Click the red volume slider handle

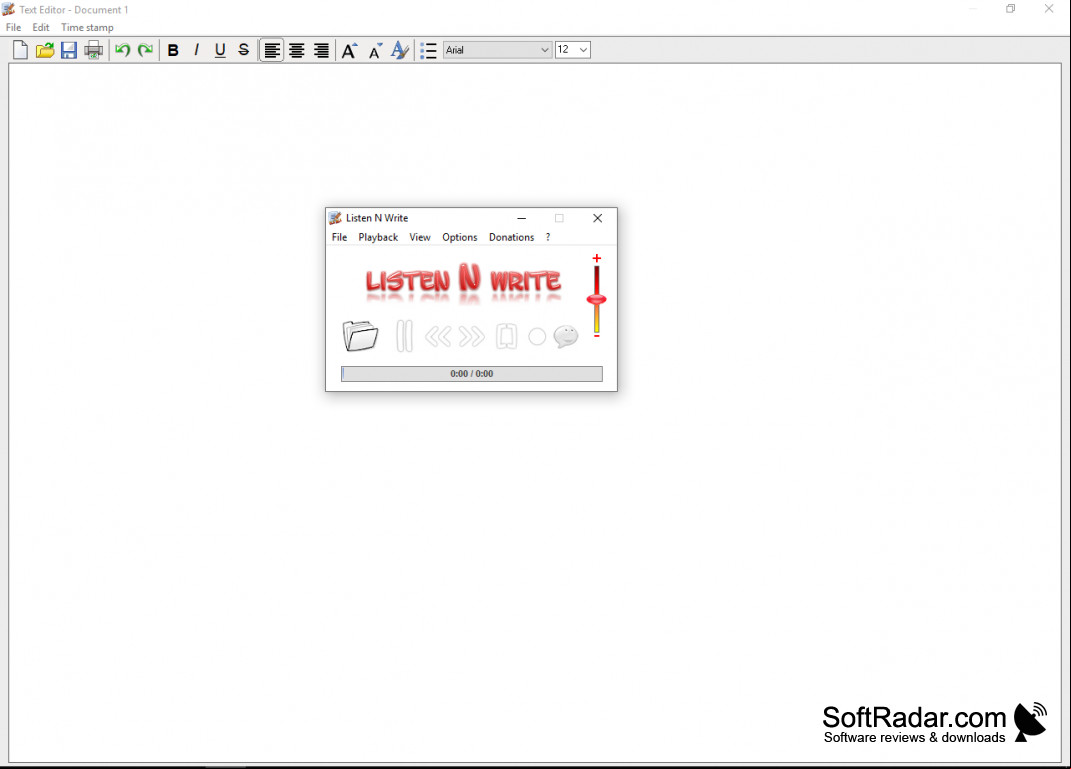[x=596, y=299]
